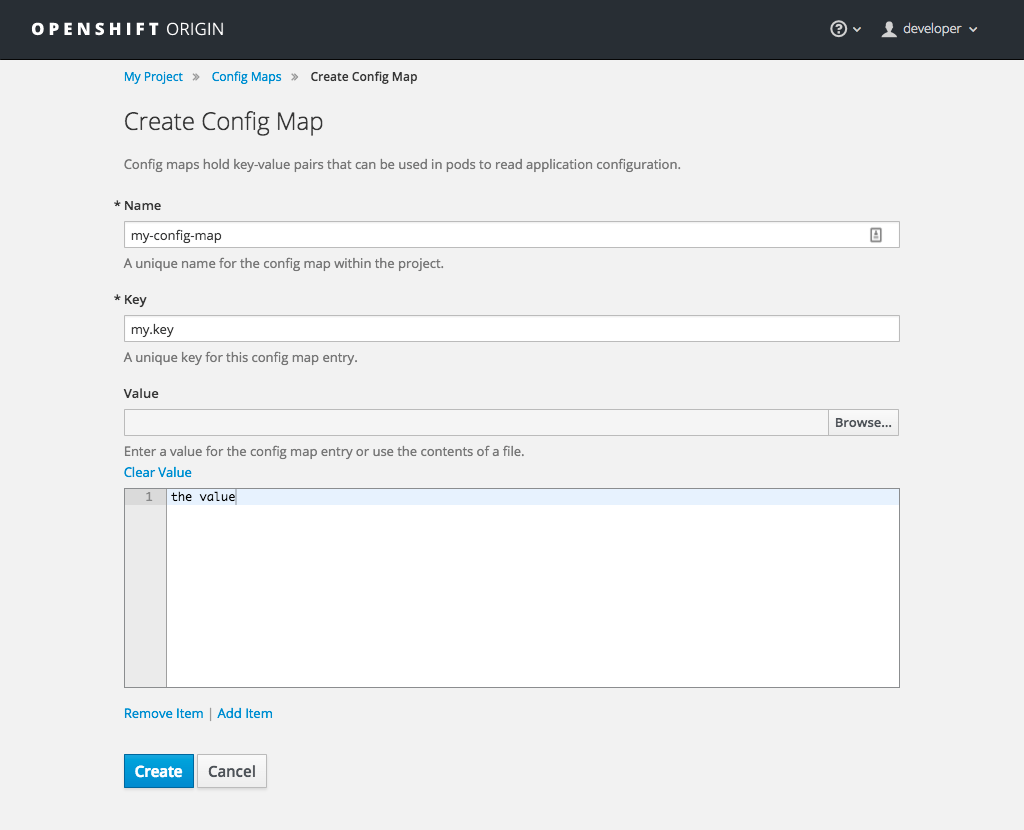Navigate to My Project breadcrumb
This screenshot has width=1024, height=830.
pyautogui.click(x=153, y=76)
